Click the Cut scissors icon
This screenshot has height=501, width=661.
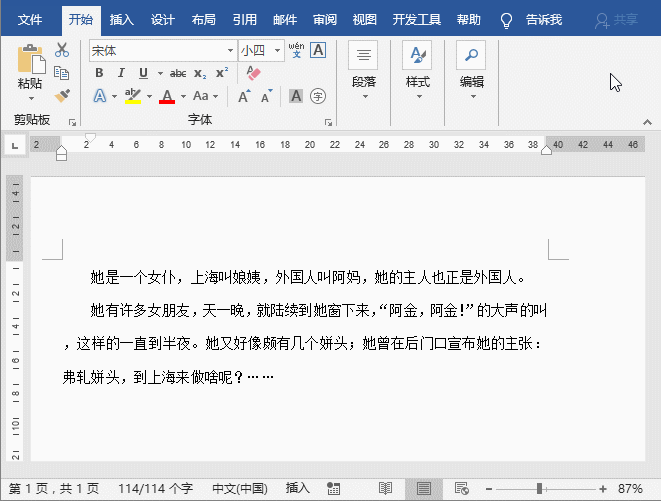[x=62, y=49]
